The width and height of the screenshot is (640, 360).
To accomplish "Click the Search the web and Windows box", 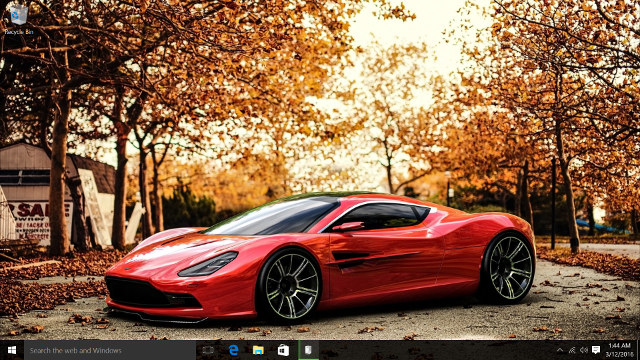I will pos(110,350).
